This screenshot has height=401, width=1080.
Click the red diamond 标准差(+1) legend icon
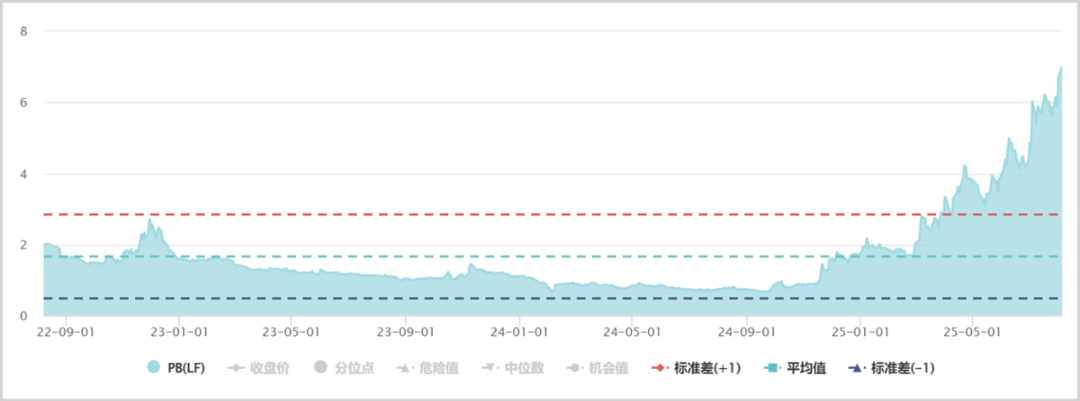tap(660, 368)
